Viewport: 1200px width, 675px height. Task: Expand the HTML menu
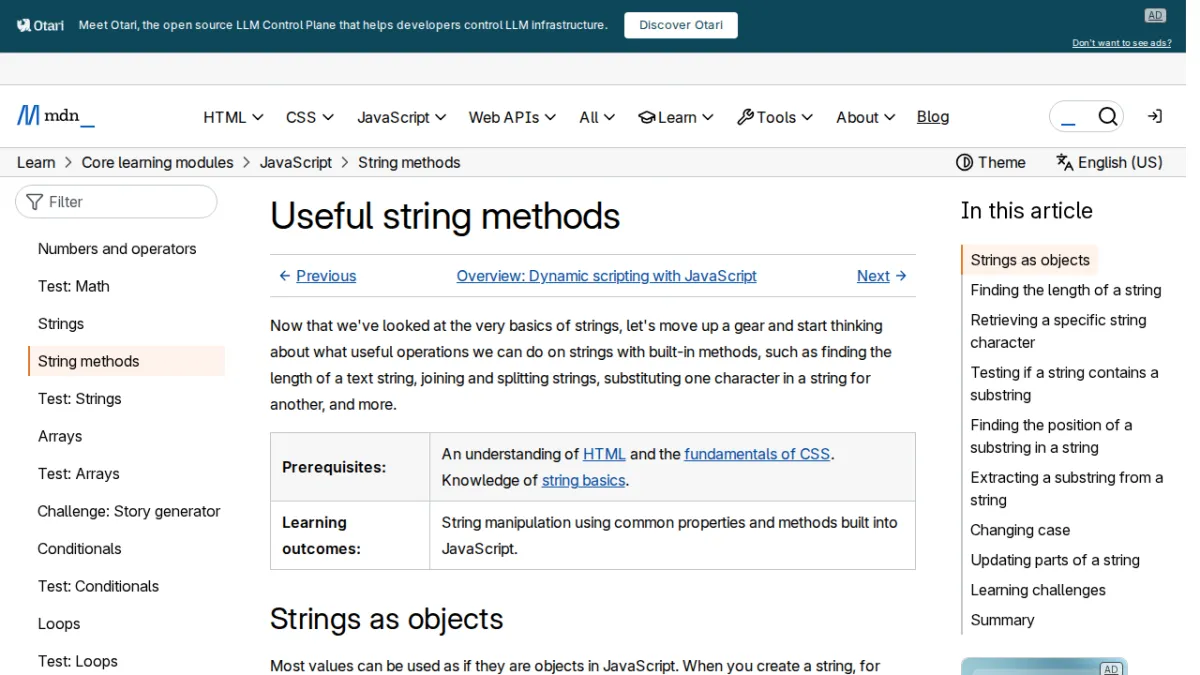click(x=233, y=117)
